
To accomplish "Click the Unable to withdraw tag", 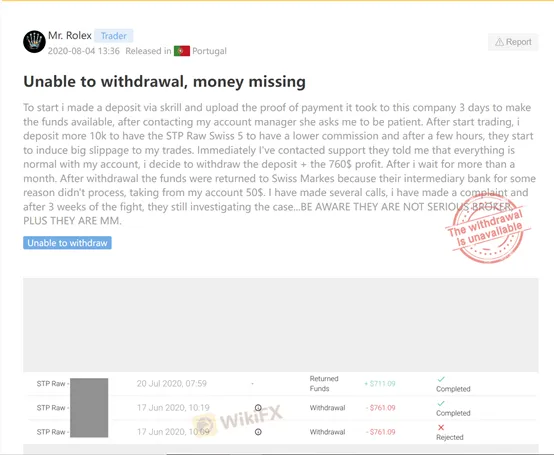I will [67, 243].
